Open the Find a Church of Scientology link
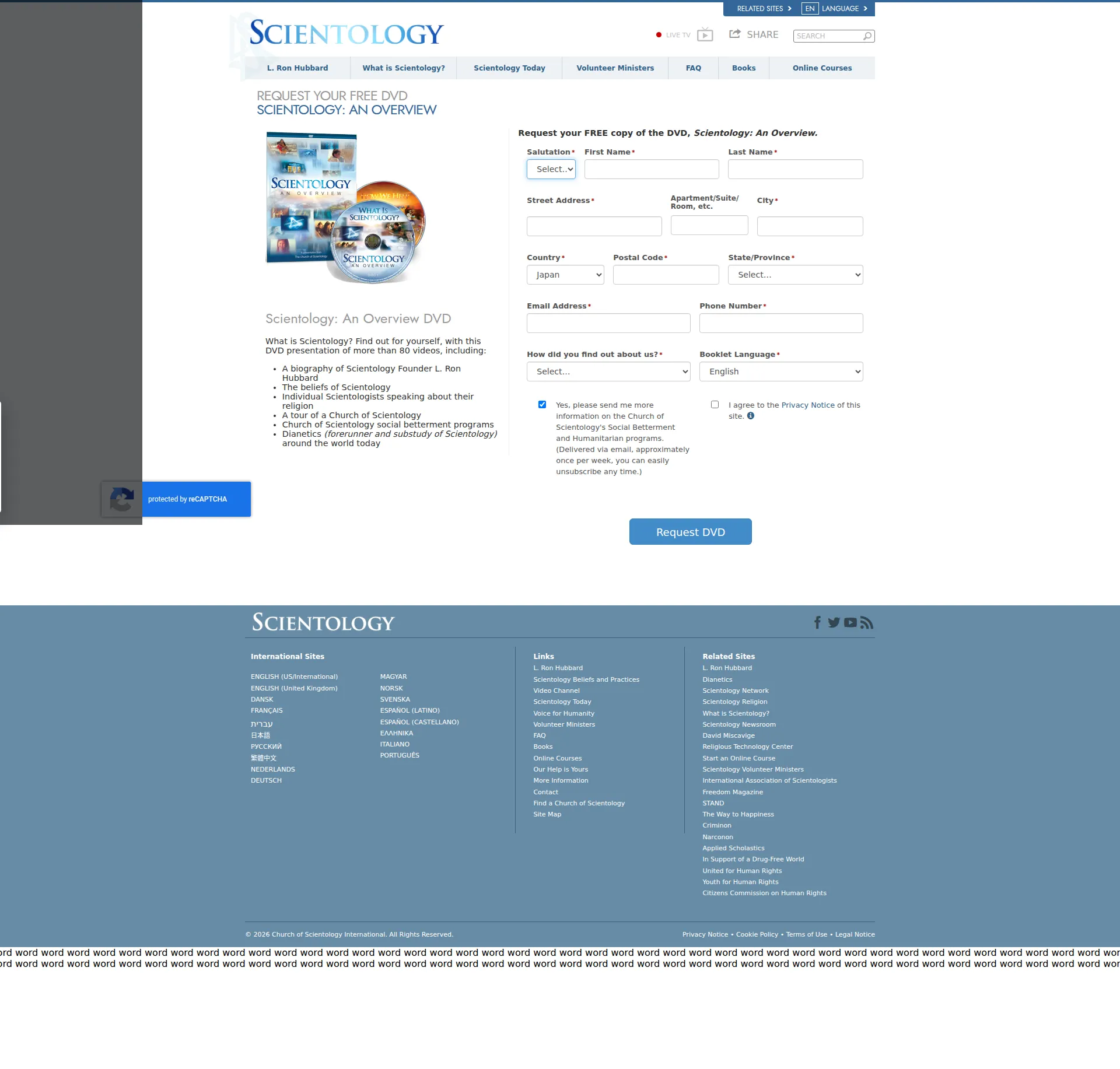 pos(579,803)
